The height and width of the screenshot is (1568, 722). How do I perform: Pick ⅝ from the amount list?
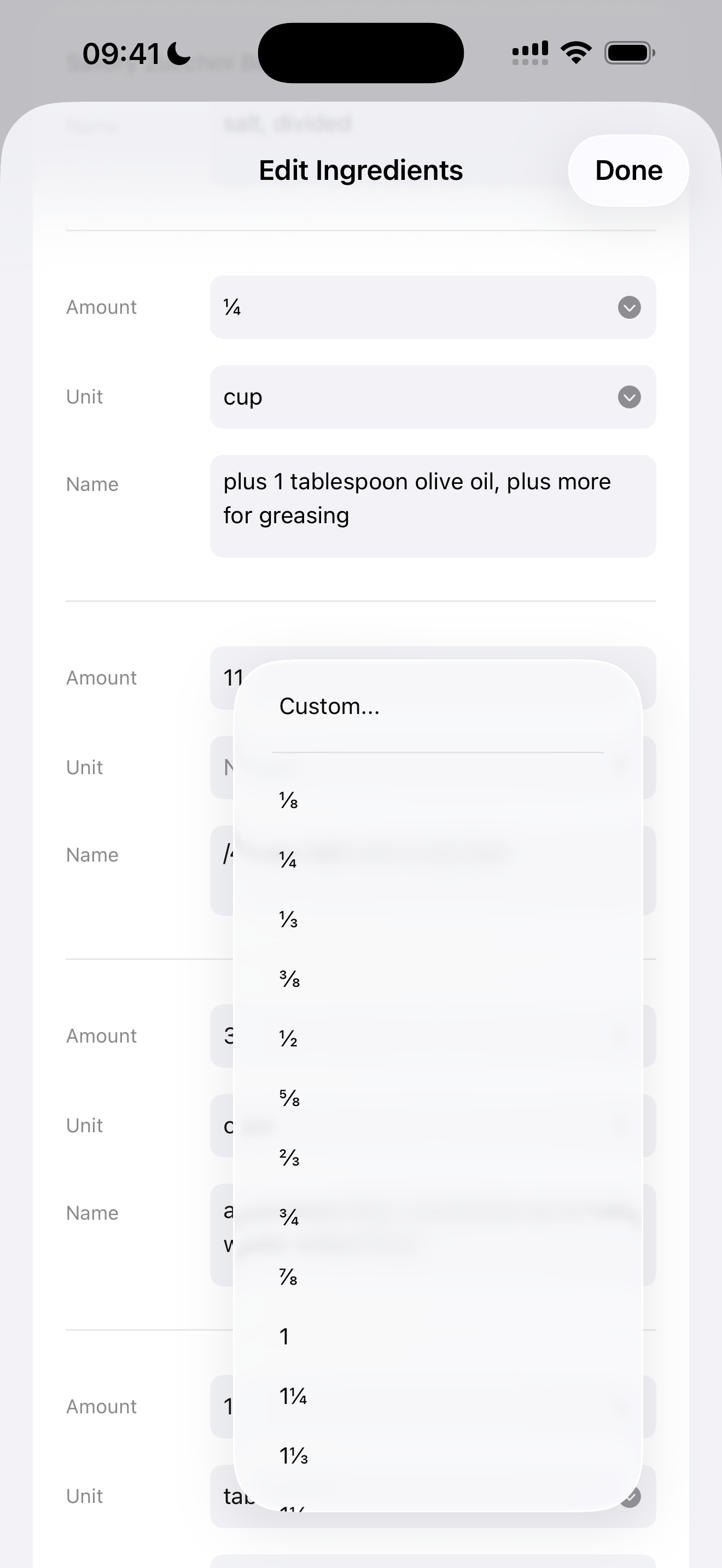289,1098
